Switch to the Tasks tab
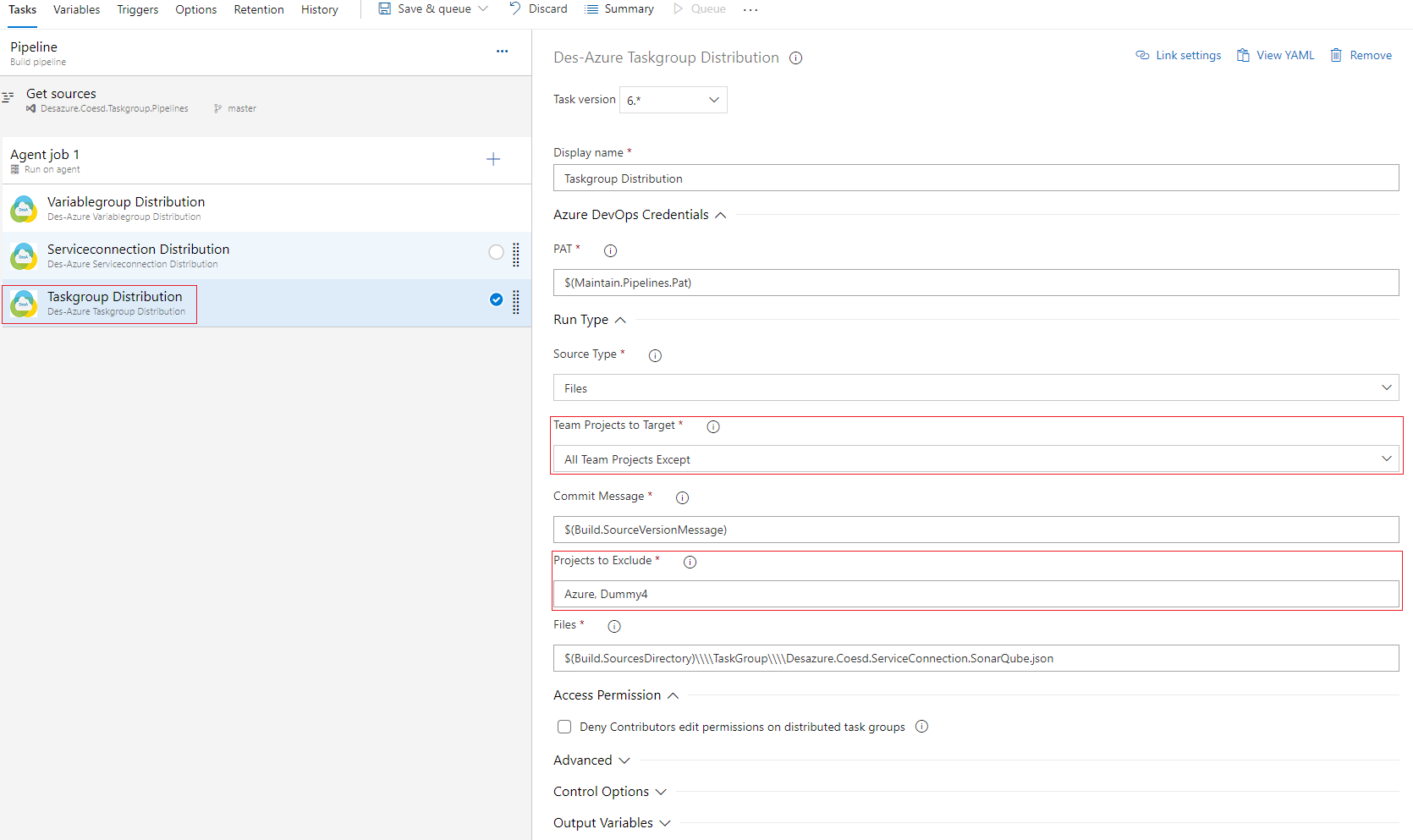This screenshot has width=1413, height=840. [x=22, y=9]
